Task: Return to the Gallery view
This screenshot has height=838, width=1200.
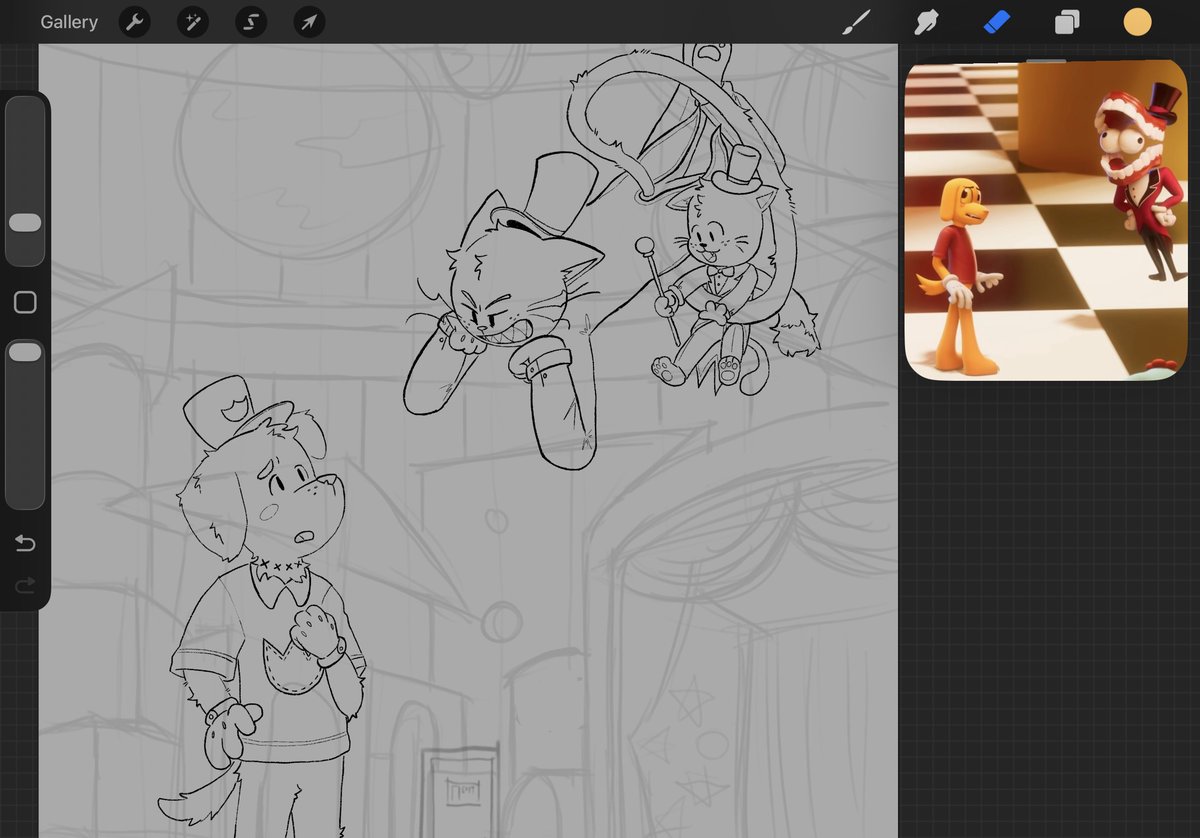Action: pos(69,22)
